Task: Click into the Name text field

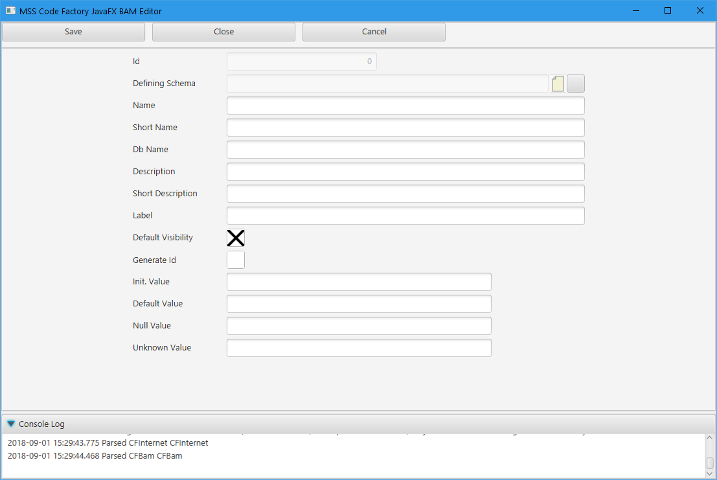Action: coord(405,106)
